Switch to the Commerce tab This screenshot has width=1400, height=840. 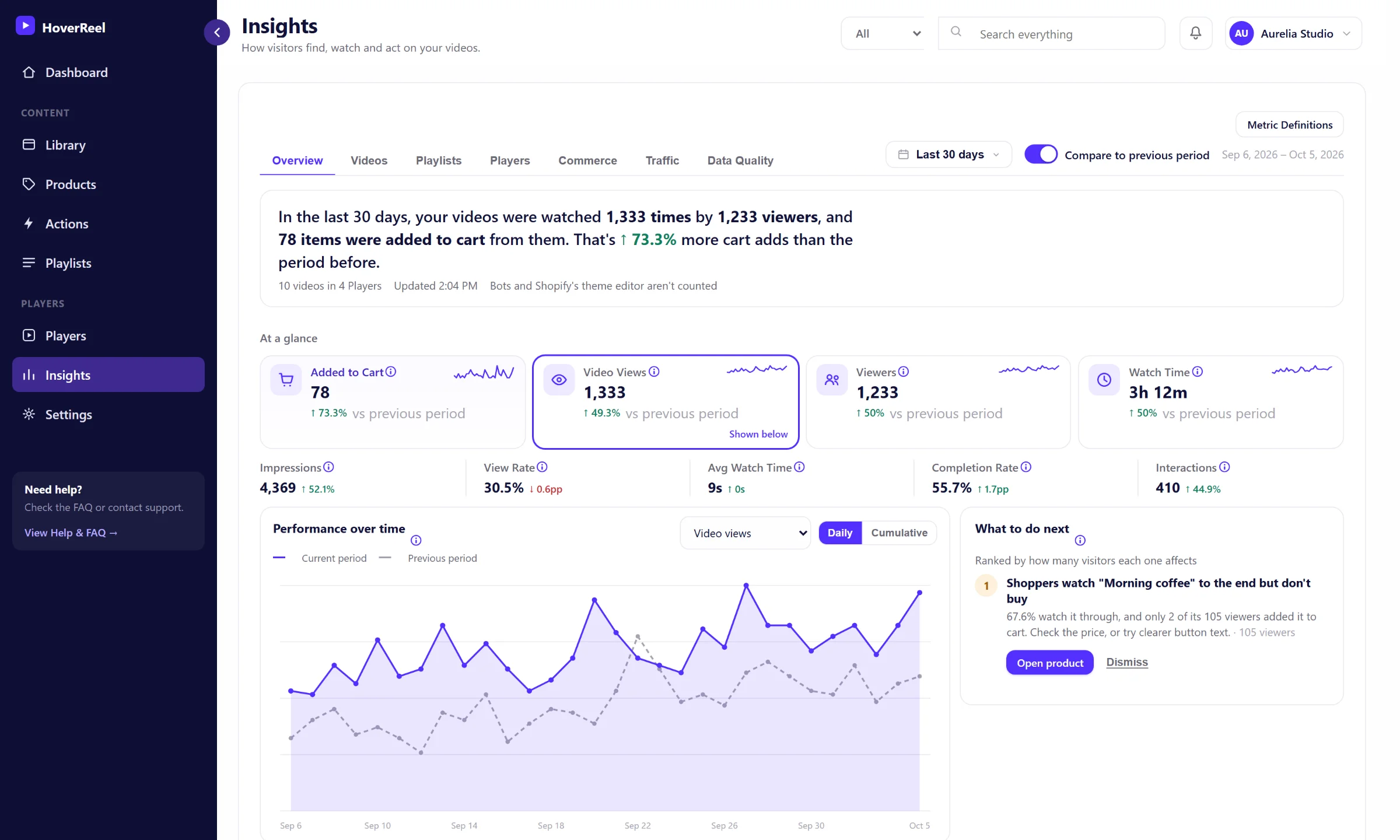click(587, 160)
